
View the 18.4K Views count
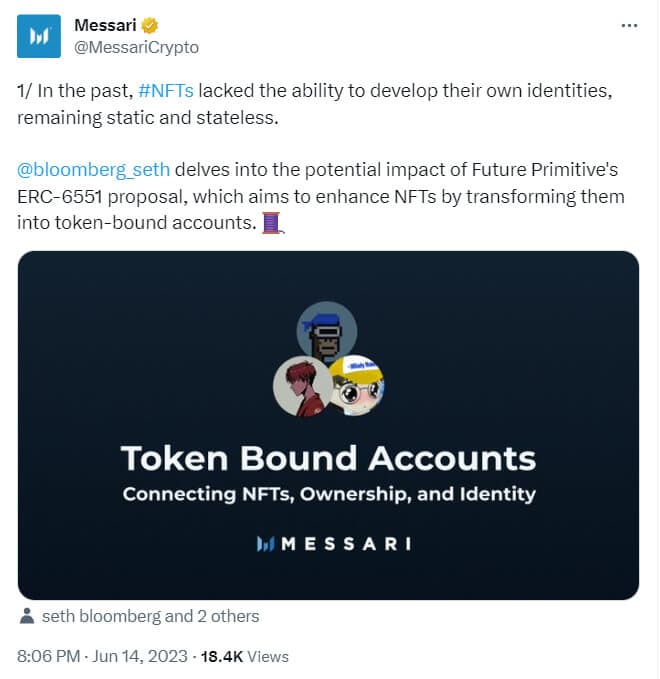[x=245, y=656]
